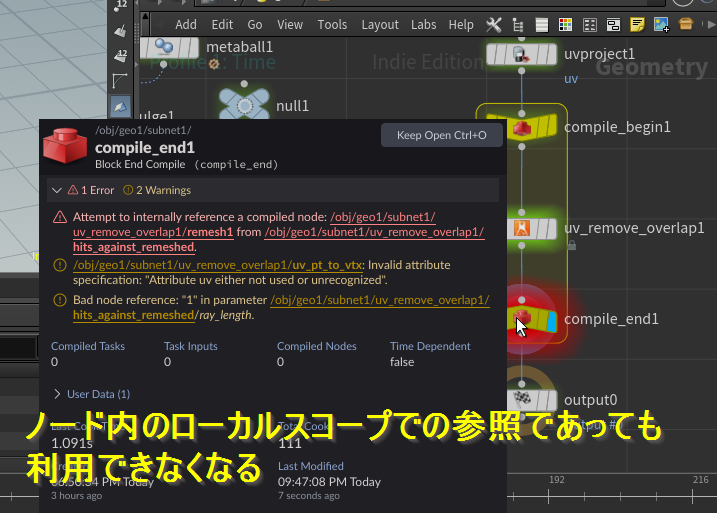Click Keep Open Ctrl+O button
This screenshot has height=513, width=717.
click(442, 135)
